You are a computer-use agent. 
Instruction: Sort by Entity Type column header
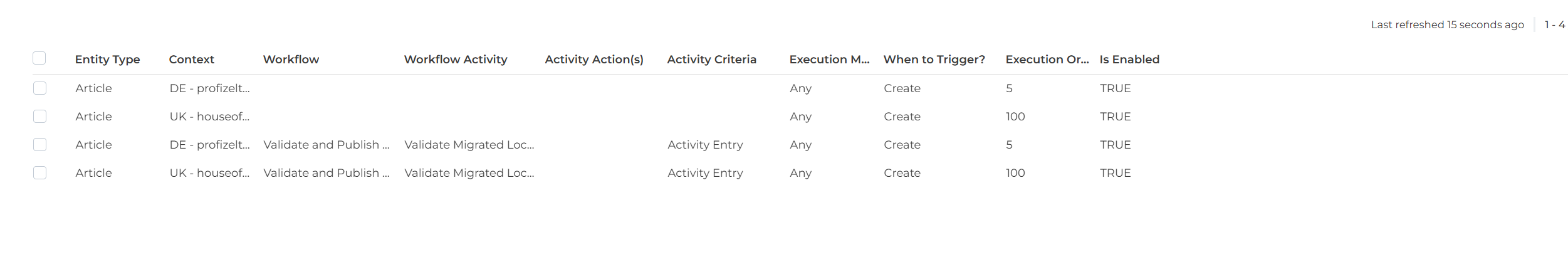107,60
